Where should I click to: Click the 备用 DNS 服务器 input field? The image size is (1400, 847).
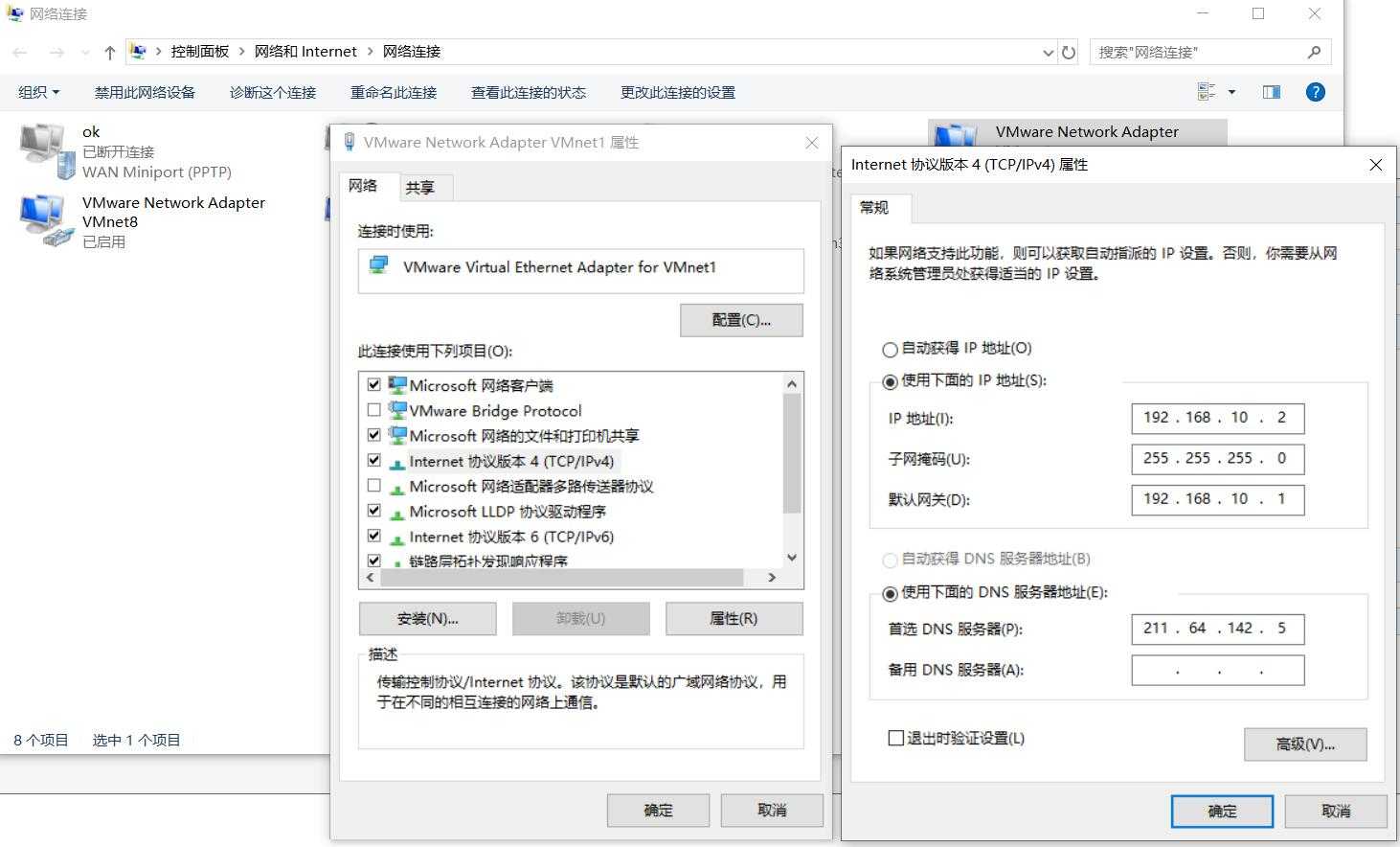tap(1218, 670)
